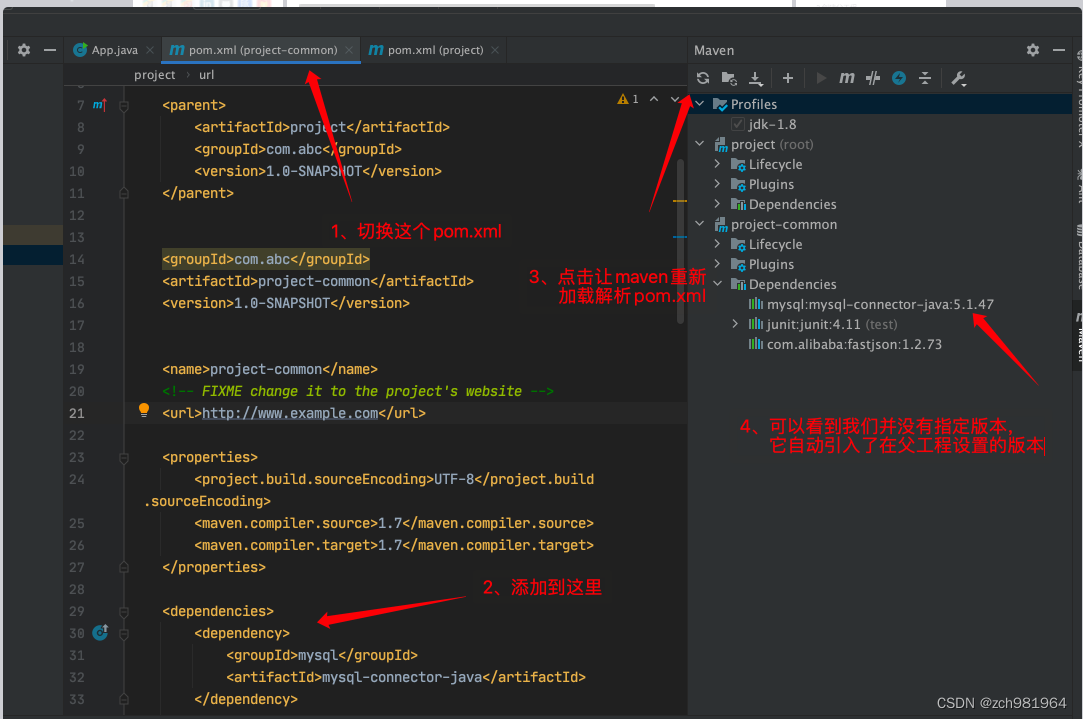Add a Maven project with plus icon
The height and width of the screenshot is (719, 1083).
pos(787,78)
